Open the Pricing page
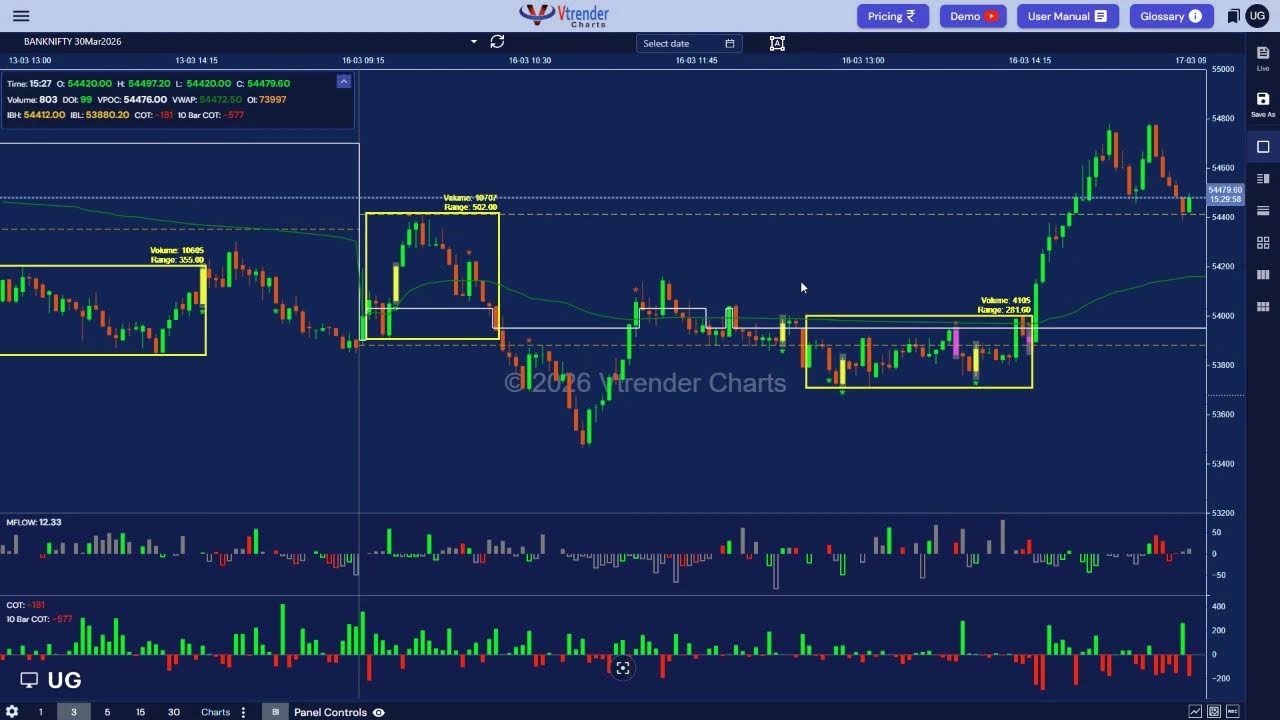1280x720 pixels. click(892, 16)
